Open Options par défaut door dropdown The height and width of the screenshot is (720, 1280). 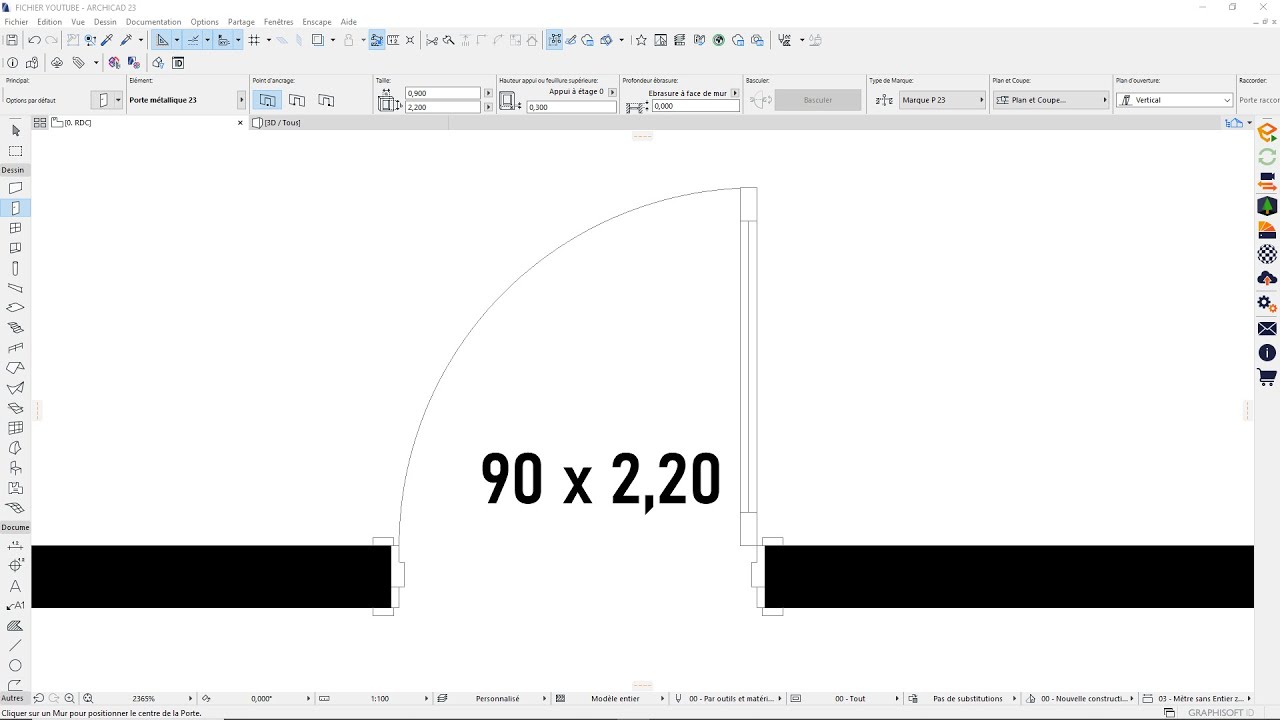(x=106, y=100)
